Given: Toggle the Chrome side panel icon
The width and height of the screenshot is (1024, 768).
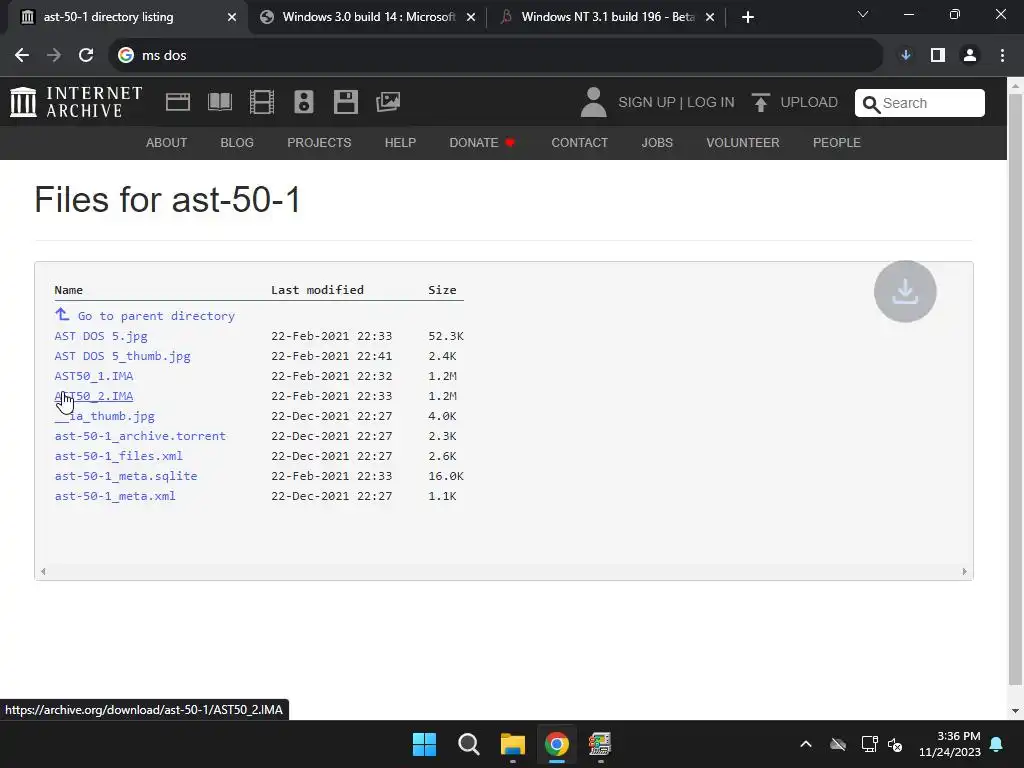Looking at the screenshot, I should (x=938, y=56).
